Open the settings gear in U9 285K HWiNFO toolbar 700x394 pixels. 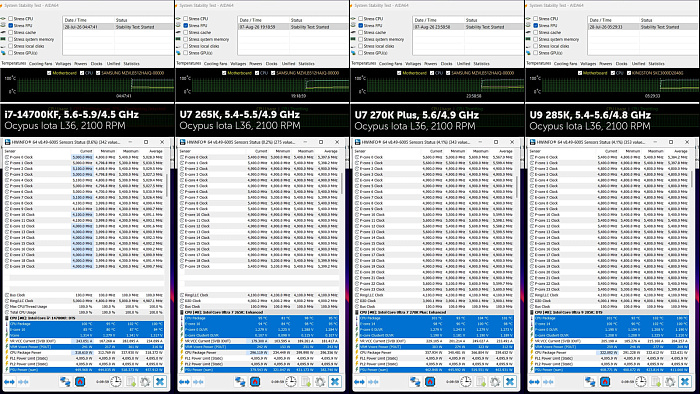(670, 382)
